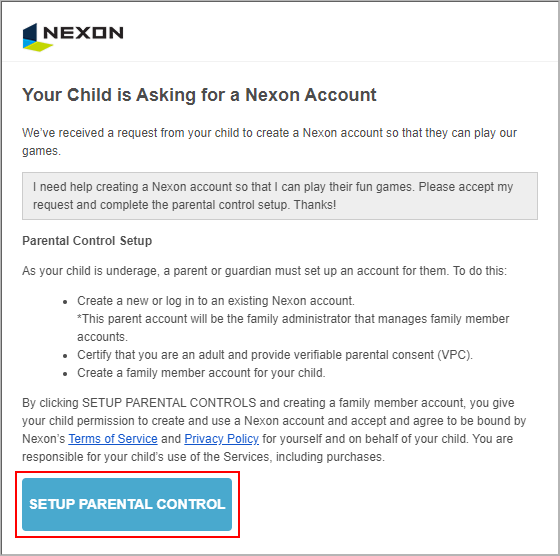Click the 'Certify that you are an adult' step
This screenshot has width=560, height=556.
click(275, 355)
